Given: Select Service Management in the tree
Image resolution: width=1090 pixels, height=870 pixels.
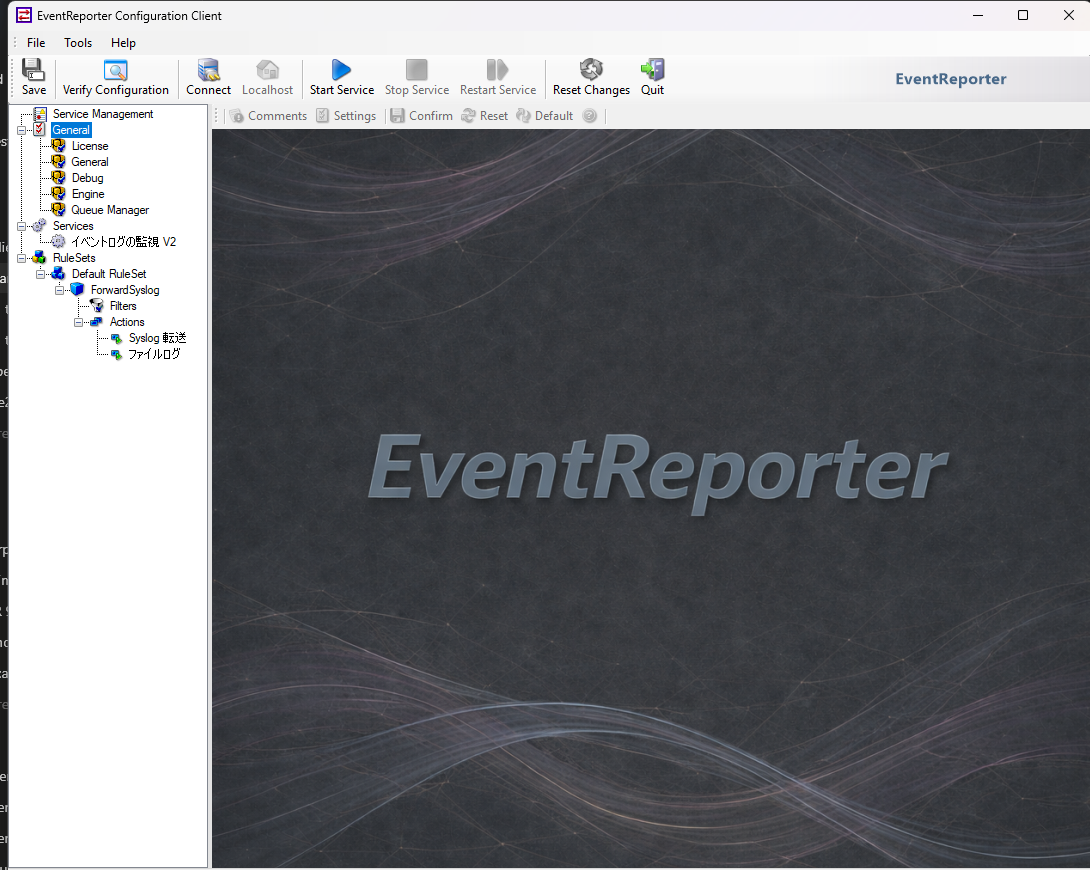Looking at the screenshot, I should click(x=103, y=114).
